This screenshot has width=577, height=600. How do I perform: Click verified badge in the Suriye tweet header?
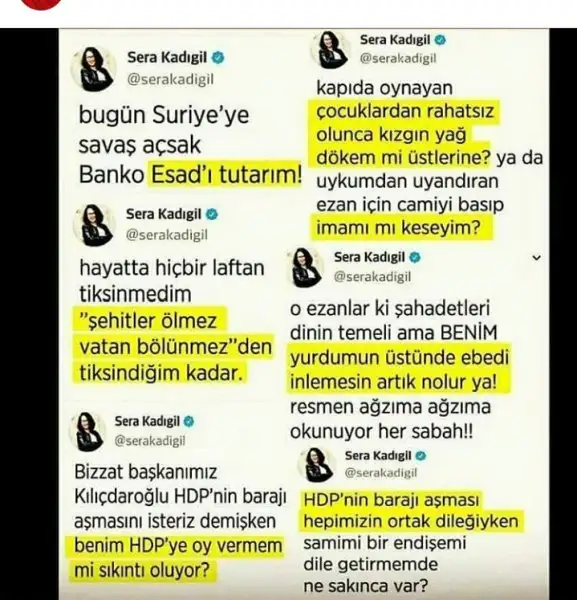pos(218,58)
